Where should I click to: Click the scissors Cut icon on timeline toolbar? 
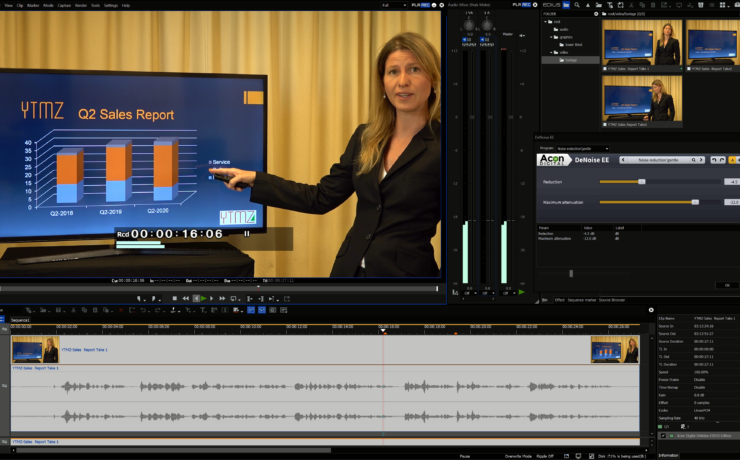73,310
